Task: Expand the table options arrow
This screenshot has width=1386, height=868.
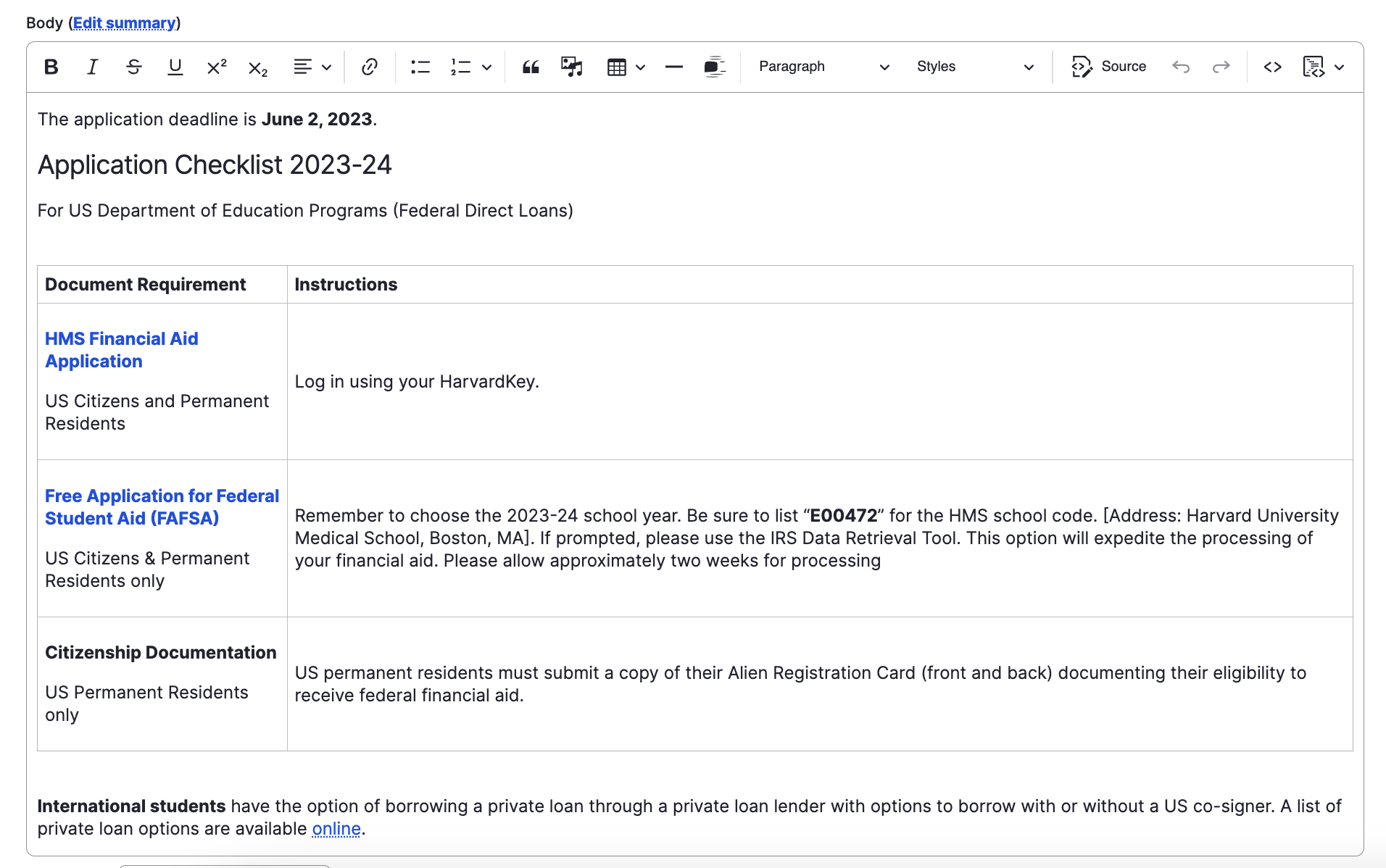Action: (x=640, y=67)
